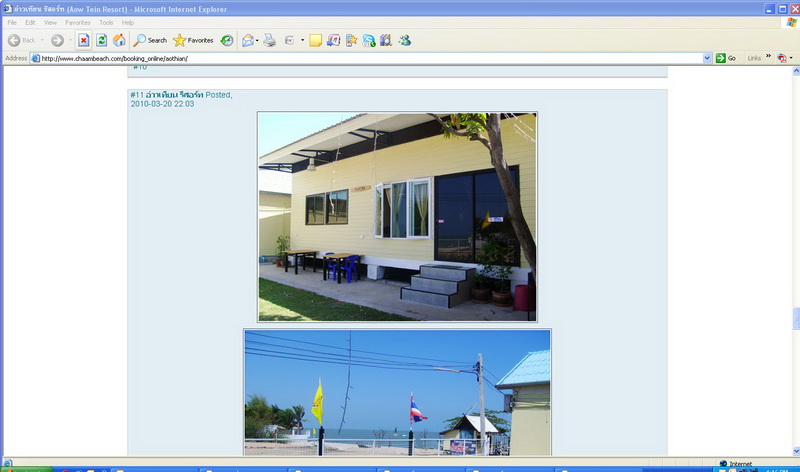This screenshot has width=800, height=472.
Task: Click the yellow house resort photo
Action: tap(397, 217)
